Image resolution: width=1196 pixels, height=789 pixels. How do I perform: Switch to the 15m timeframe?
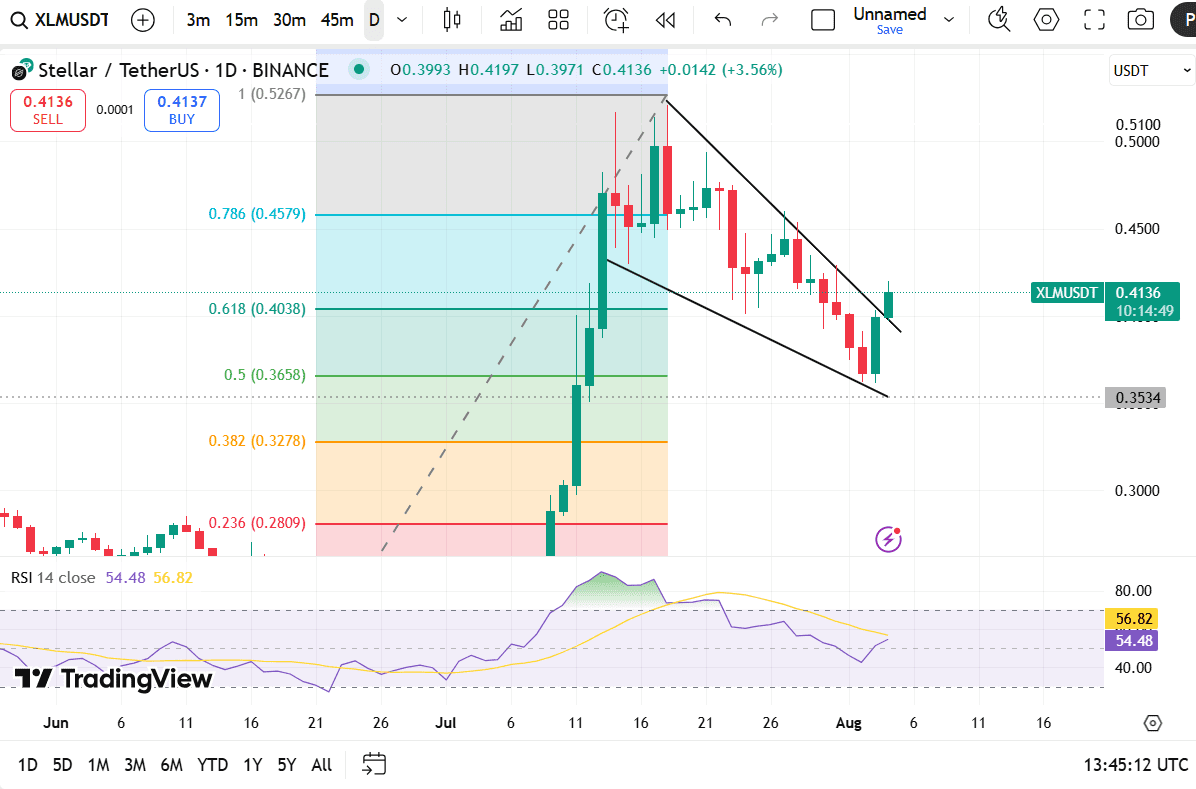click(x=241, y=20)
